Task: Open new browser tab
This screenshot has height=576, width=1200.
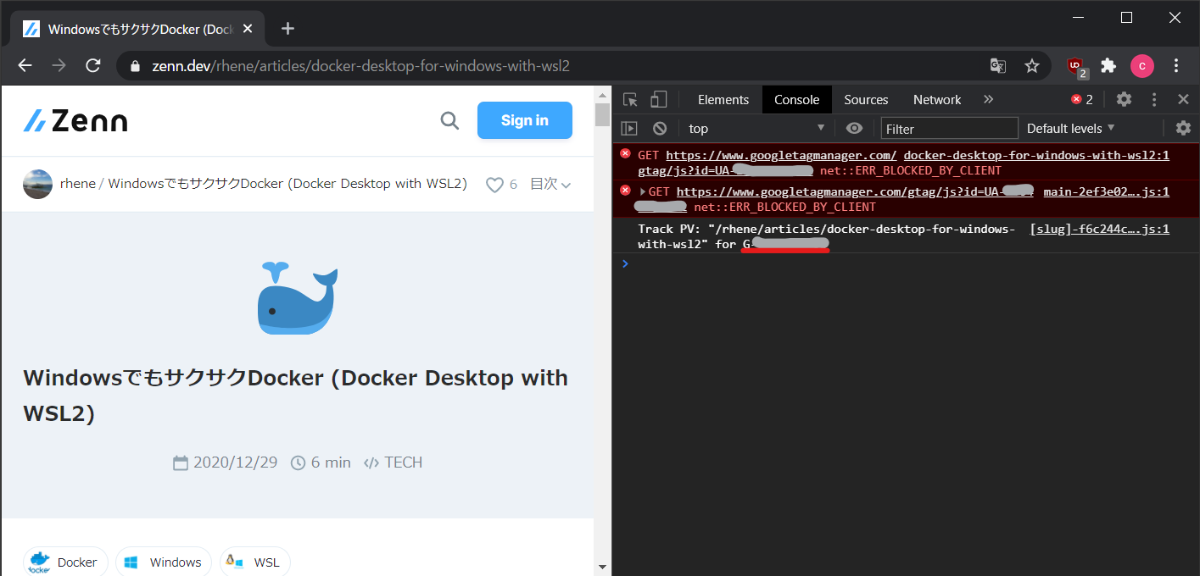Action: pyautogui.click(x=288, y=28)
